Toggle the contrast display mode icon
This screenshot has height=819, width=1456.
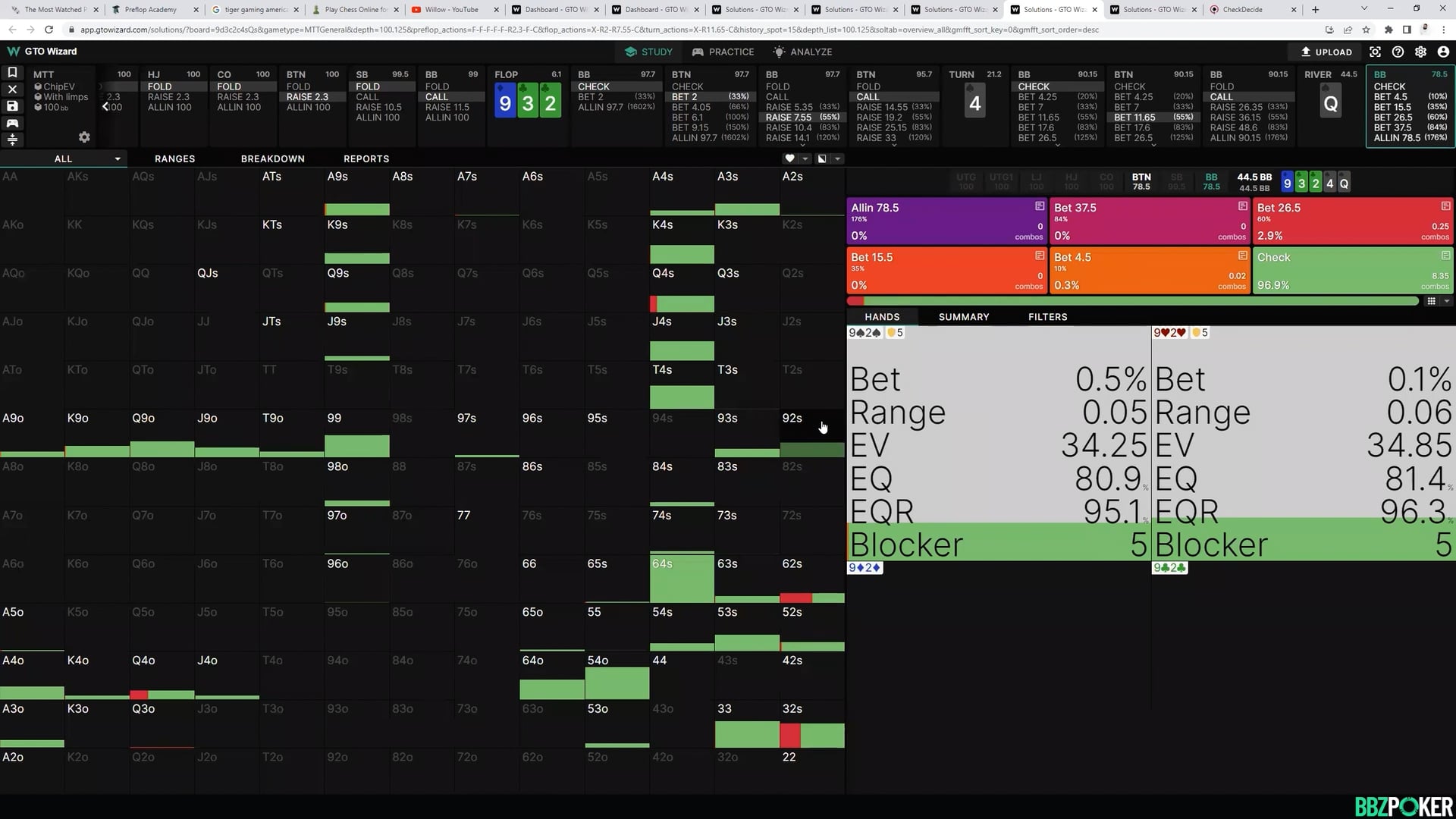point(822,158)
